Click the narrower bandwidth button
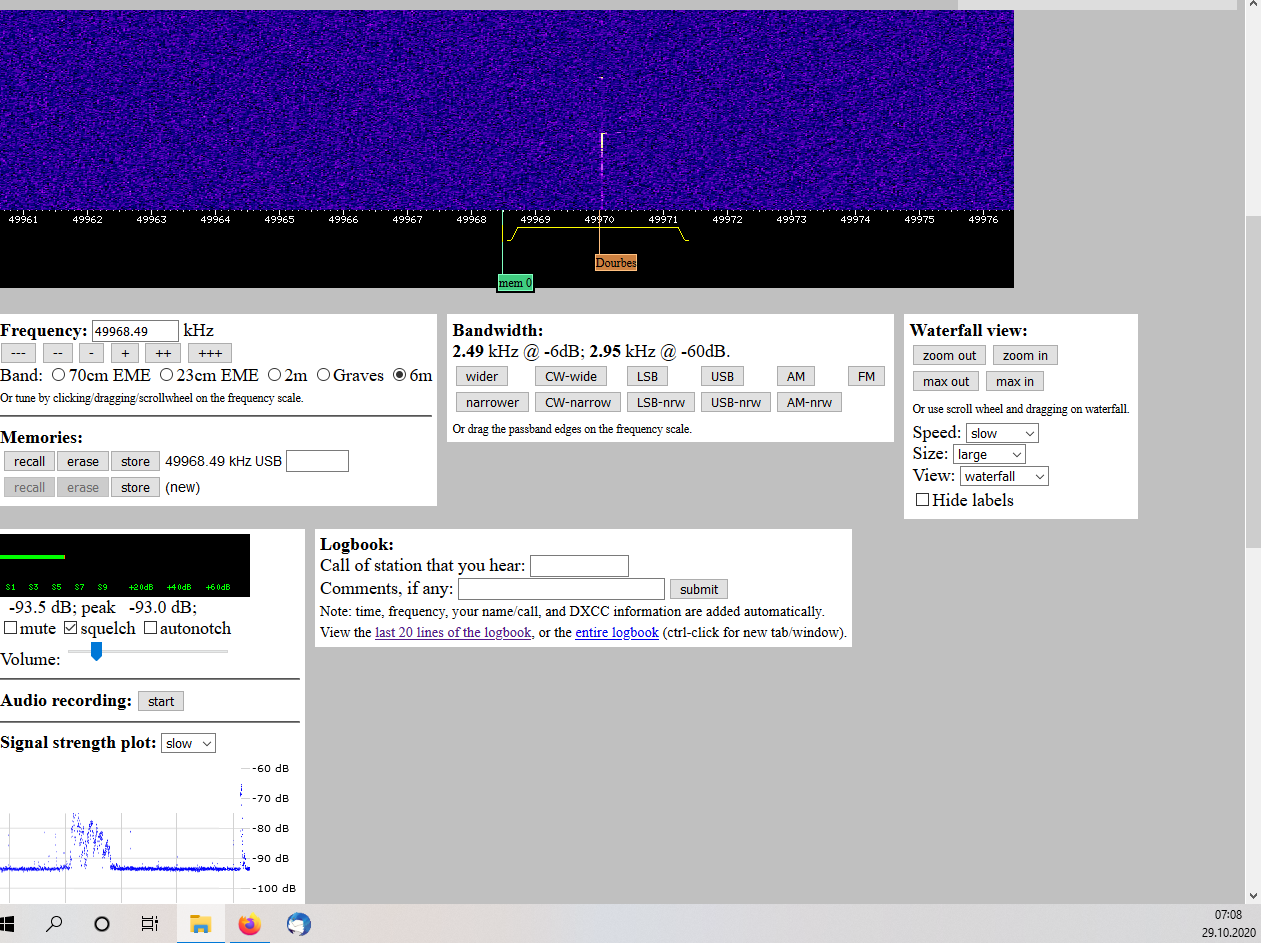Viewport: 1261px width, 943px height. pyautogui.click(x=492, y=402)
